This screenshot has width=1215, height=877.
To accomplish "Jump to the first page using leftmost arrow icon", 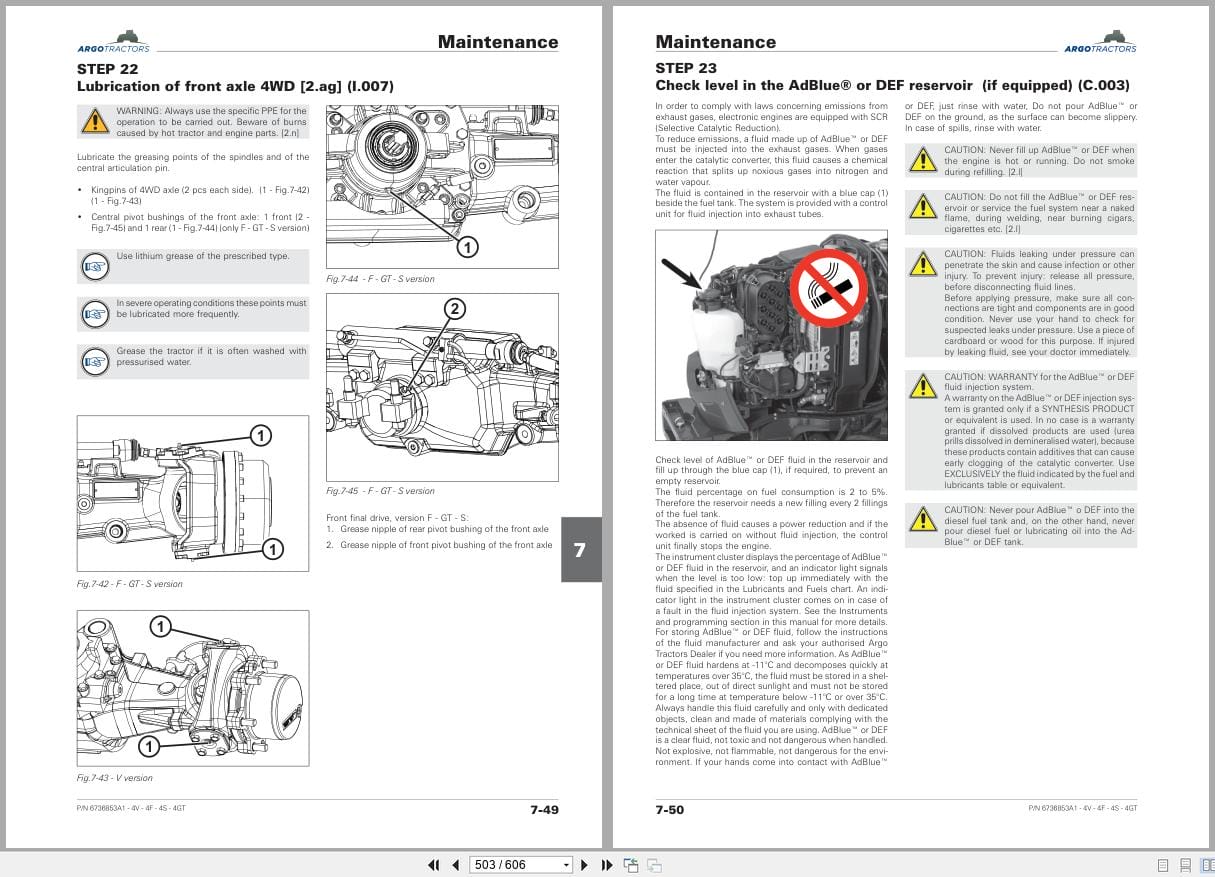I will [434, 864].
